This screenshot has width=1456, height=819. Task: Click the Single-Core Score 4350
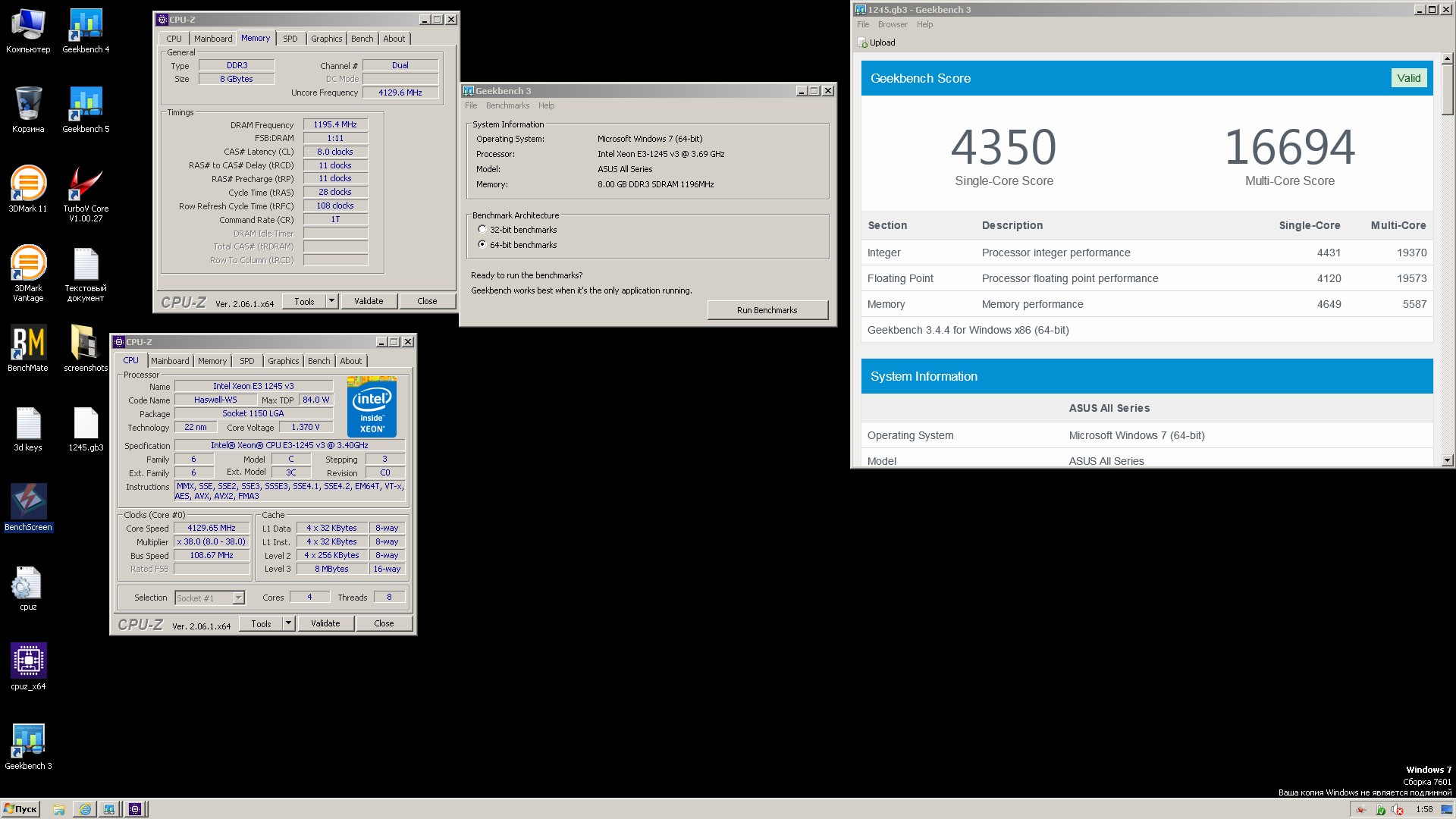(1003, 147)
